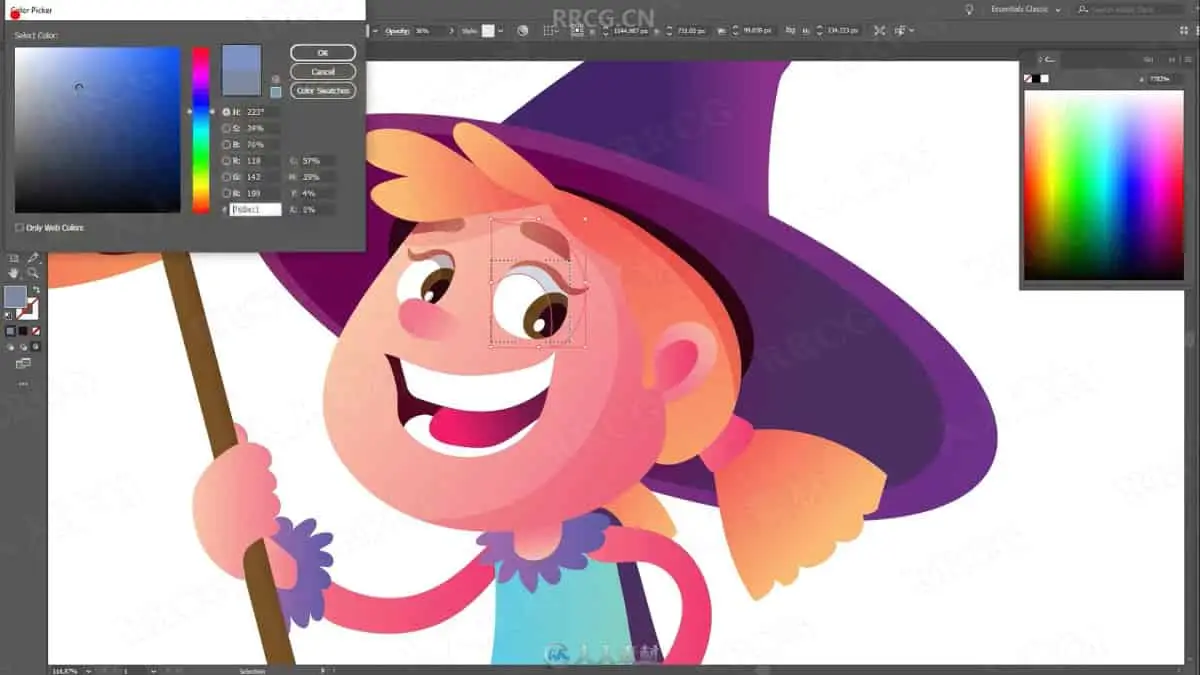The image size is (1200, 675).
Task: Select the S saturation radio button
Action: tap(227, 128)
